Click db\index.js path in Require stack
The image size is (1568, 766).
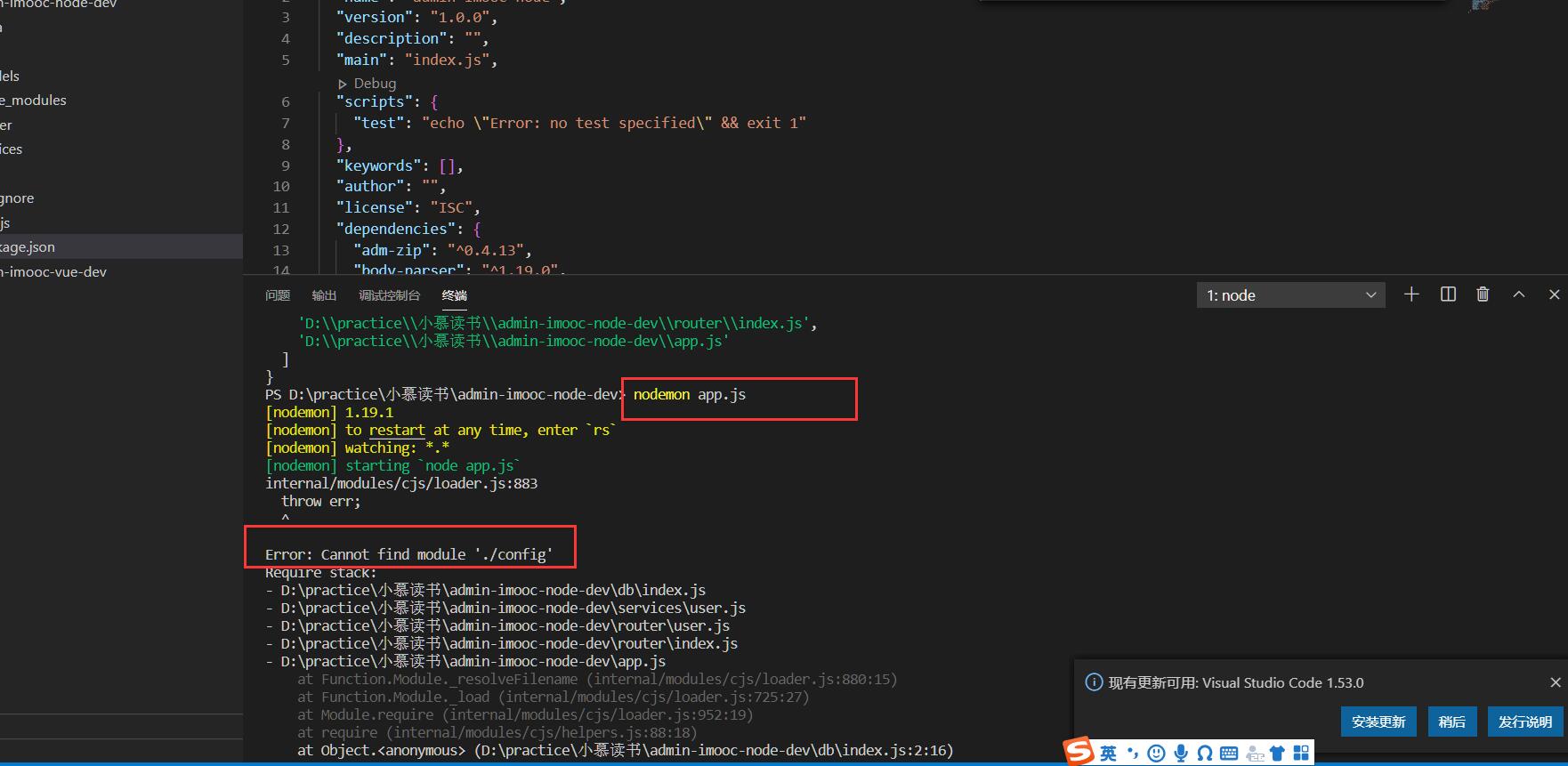[x=493, y=590]
